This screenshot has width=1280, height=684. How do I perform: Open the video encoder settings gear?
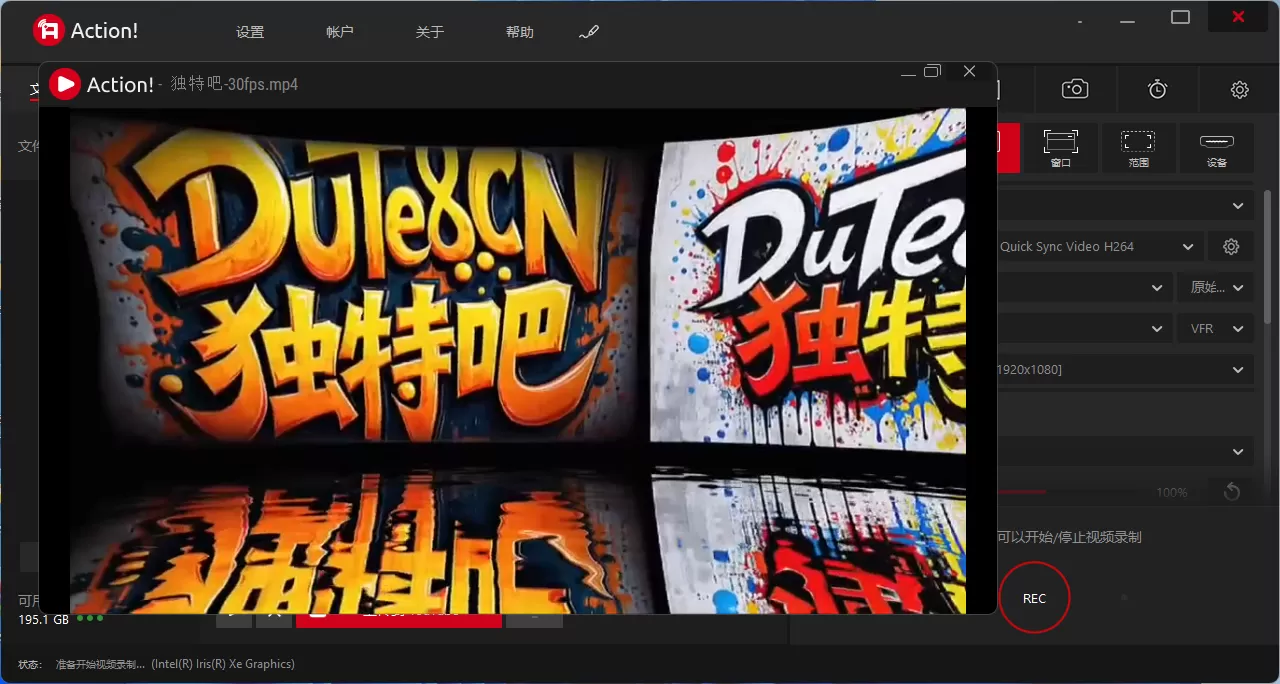point(1231,247)
